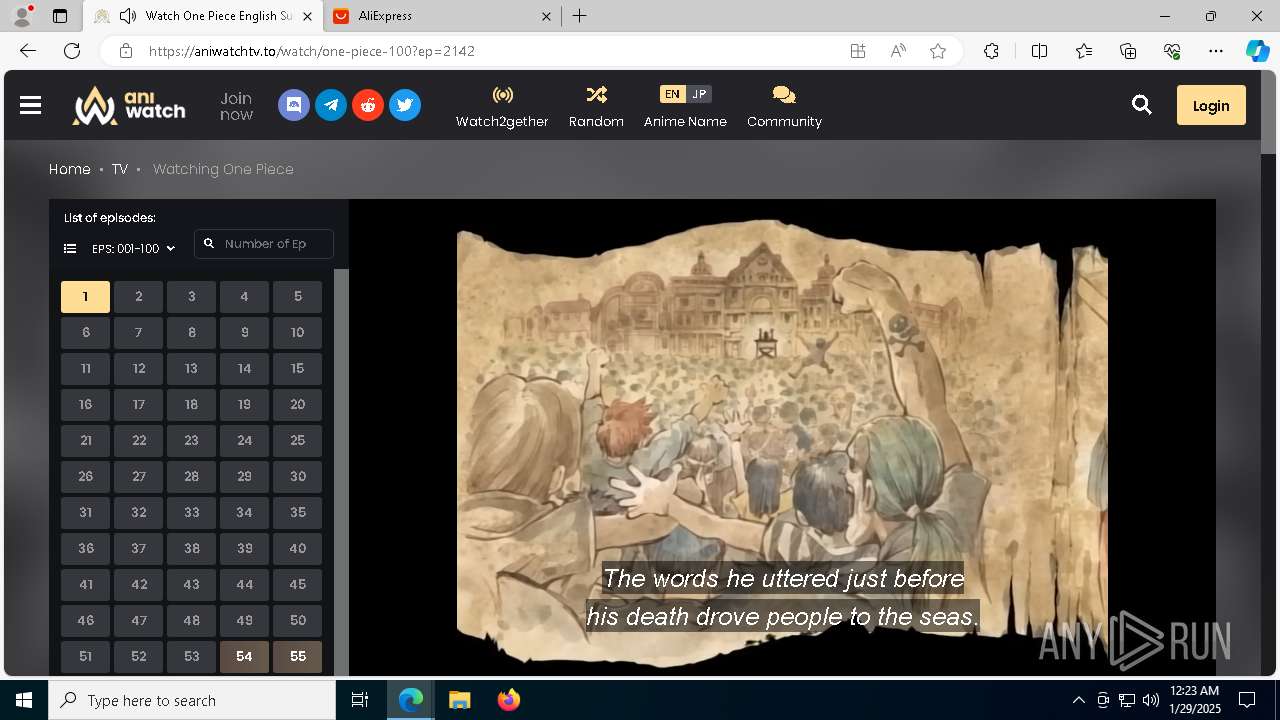
Task: Open the browser apps icon in address bar
Action: pos(858,51)
